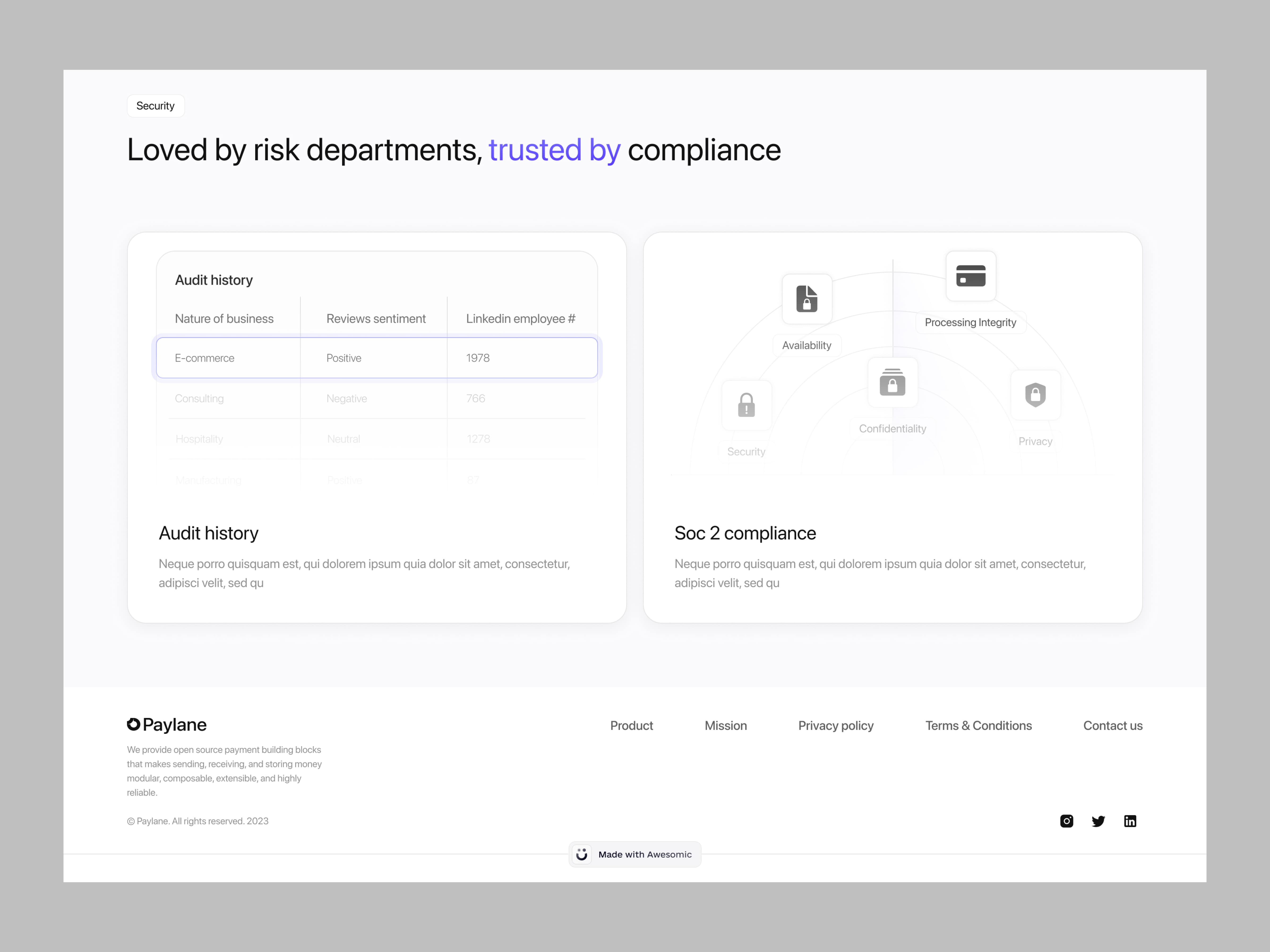The image size is (1270, 952).
Task: Select the Positive sentiment cell in E-commerce row
Action: [374, 358]
